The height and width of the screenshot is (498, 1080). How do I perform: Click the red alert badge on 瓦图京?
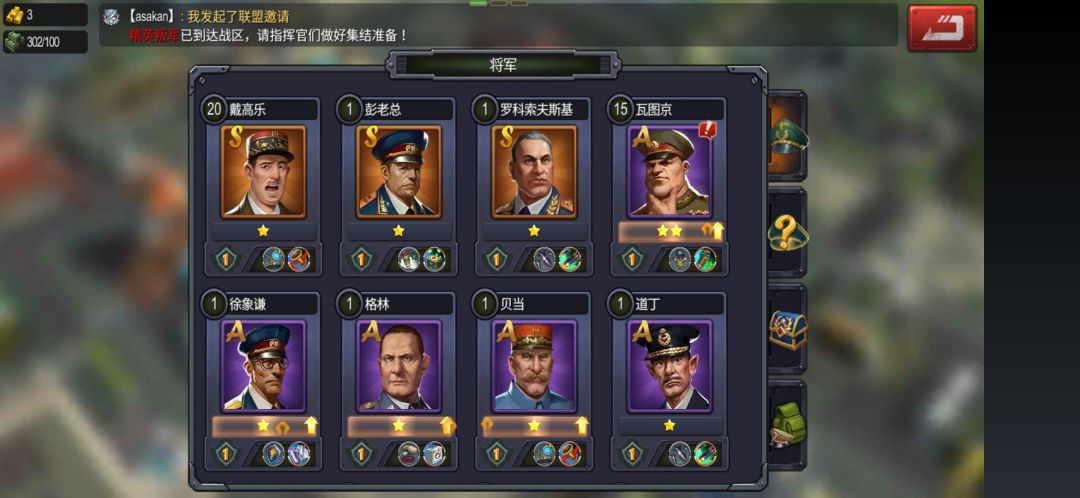point(707,129)
